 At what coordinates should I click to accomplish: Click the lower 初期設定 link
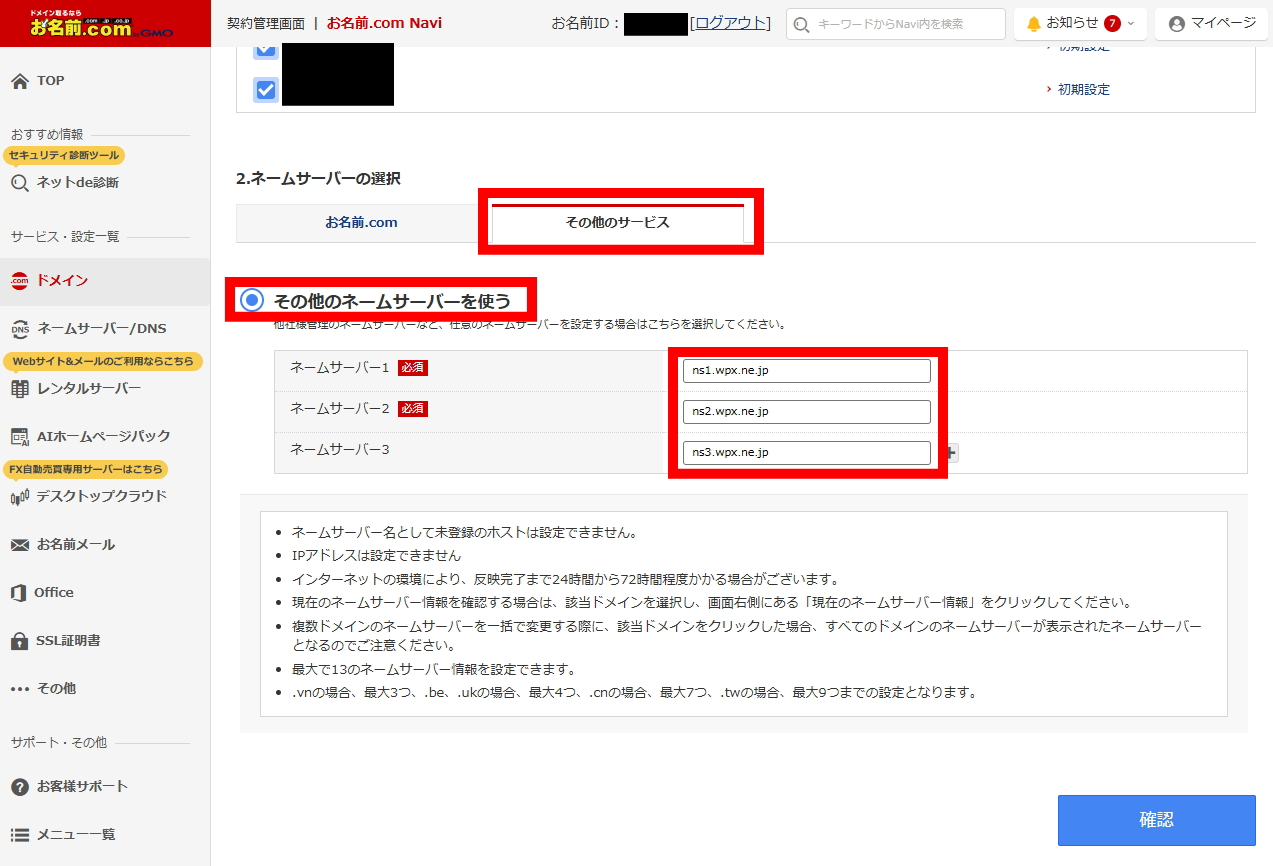pos(1084,90)
